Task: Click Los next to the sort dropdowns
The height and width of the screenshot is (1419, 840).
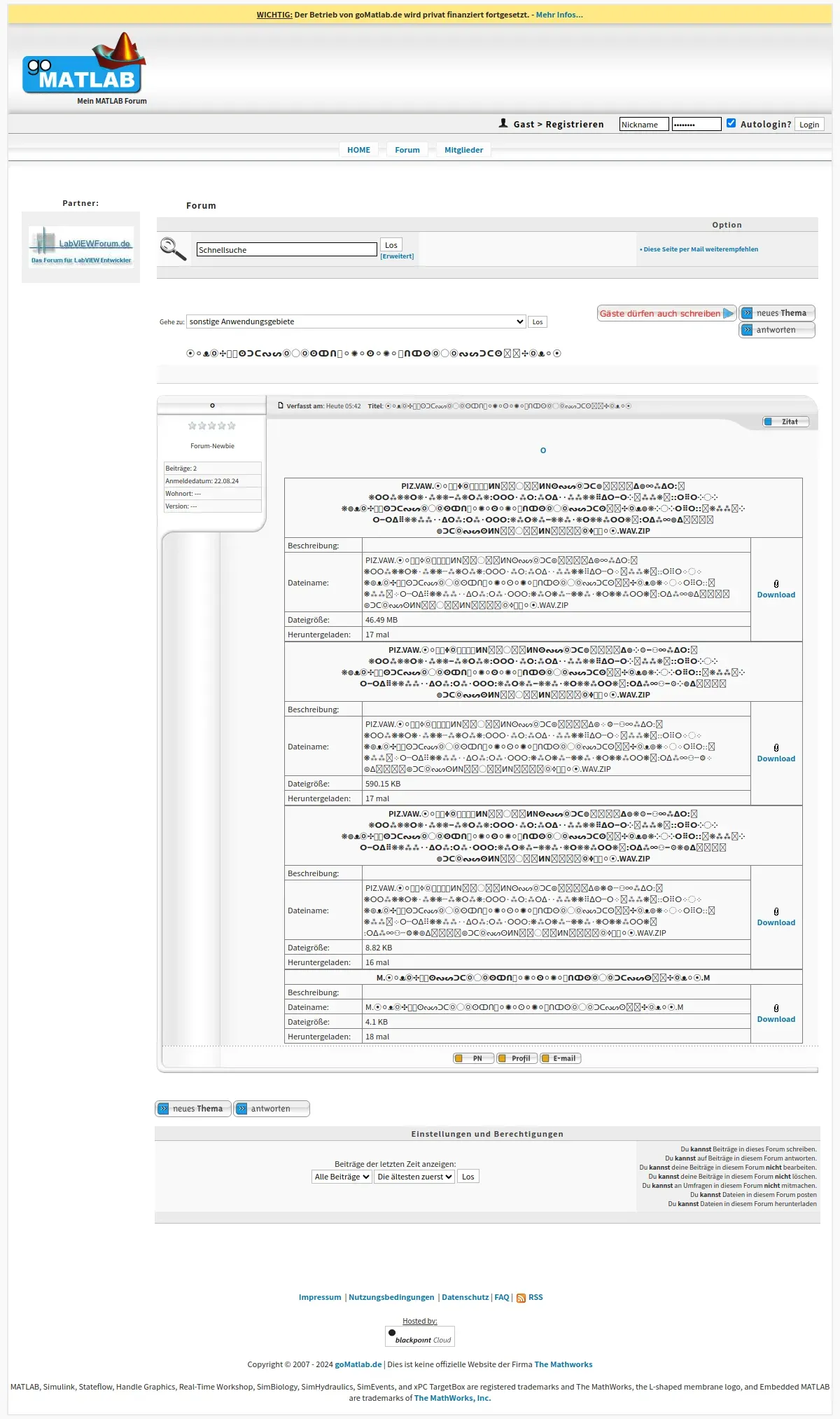Action: coord(468,1177)
